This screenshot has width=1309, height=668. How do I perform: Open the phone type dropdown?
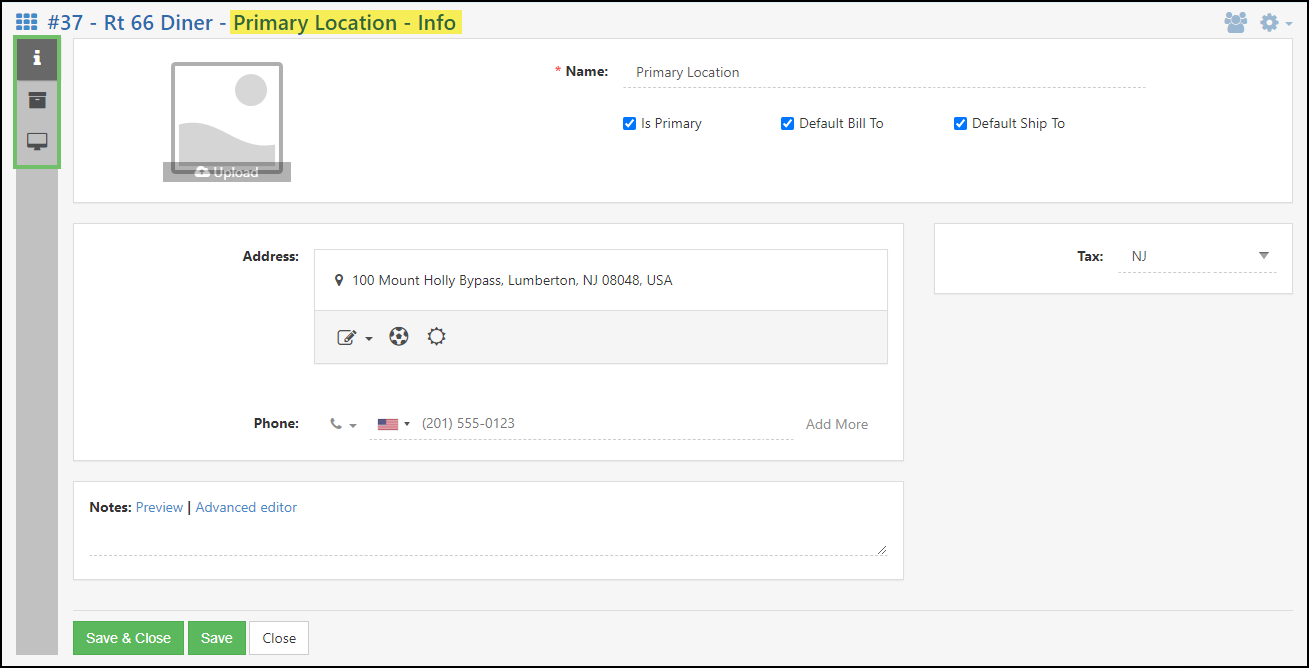pos(343,424)
